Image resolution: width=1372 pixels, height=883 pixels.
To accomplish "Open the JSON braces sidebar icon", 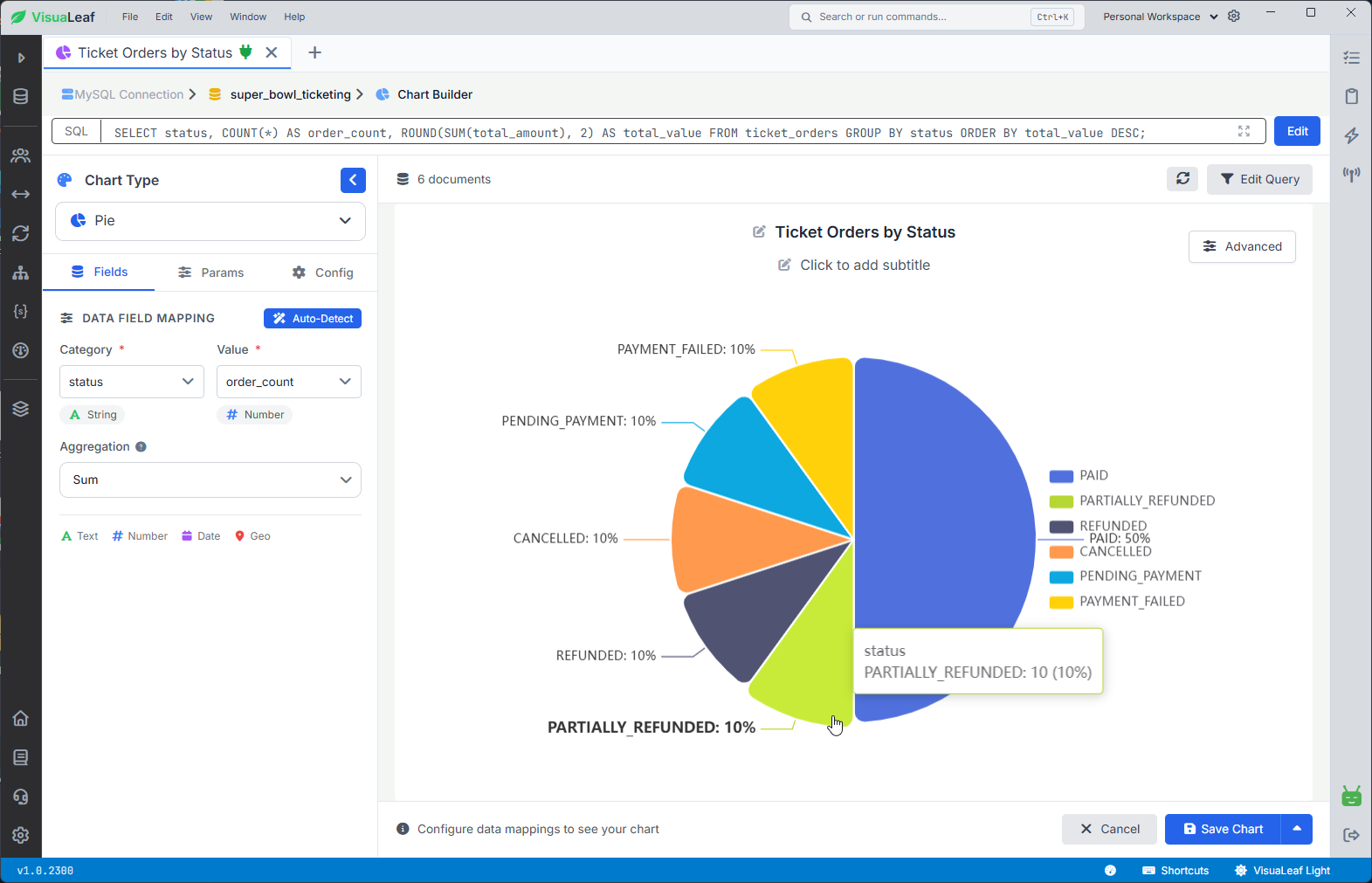I will point(21,311).
